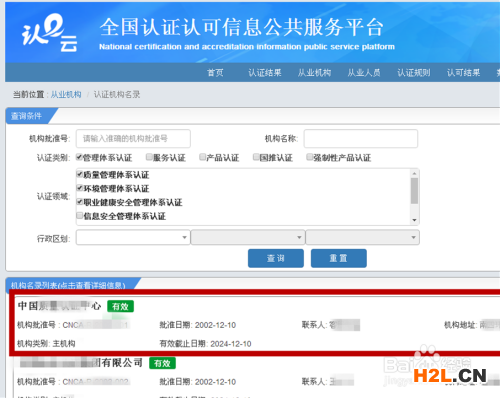Focus the 机构名称 input field
Image resolution: width=500 pixels, height=398 pixels.
[361, 138]
